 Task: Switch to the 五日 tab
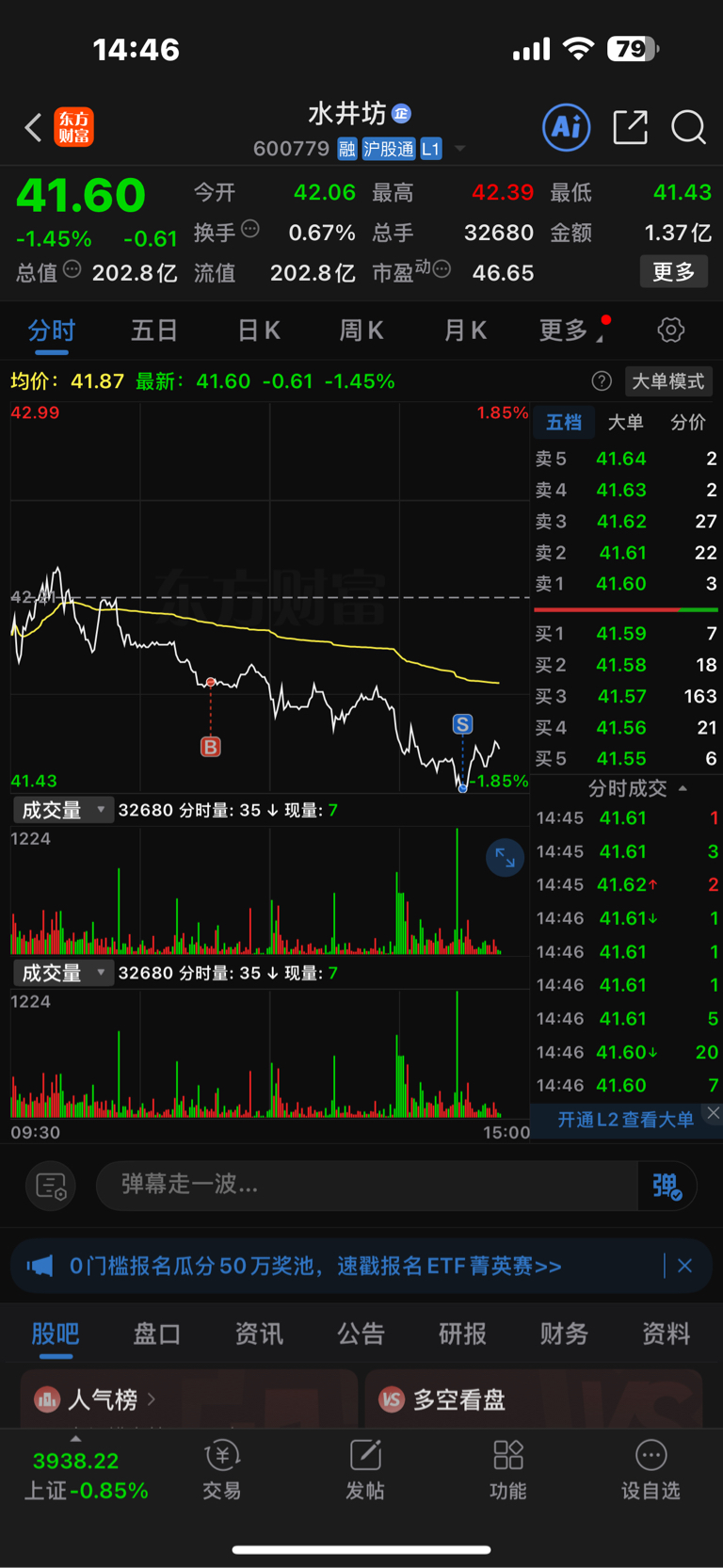point(154,331)
